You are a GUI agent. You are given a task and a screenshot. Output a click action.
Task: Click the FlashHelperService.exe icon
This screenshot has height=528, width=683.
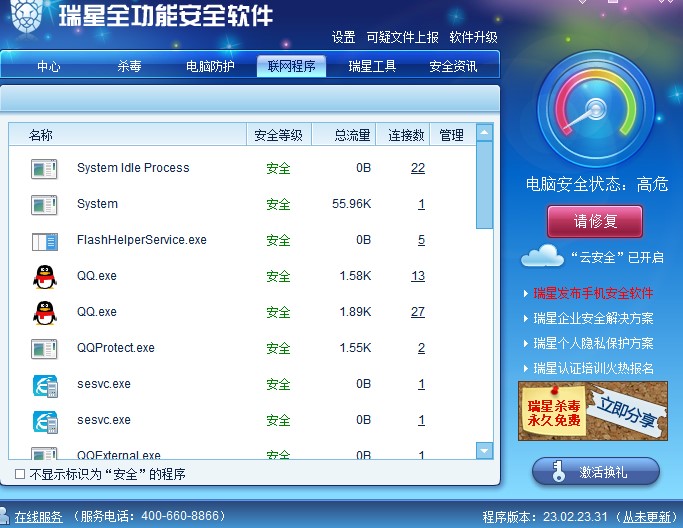coord(44,241)
